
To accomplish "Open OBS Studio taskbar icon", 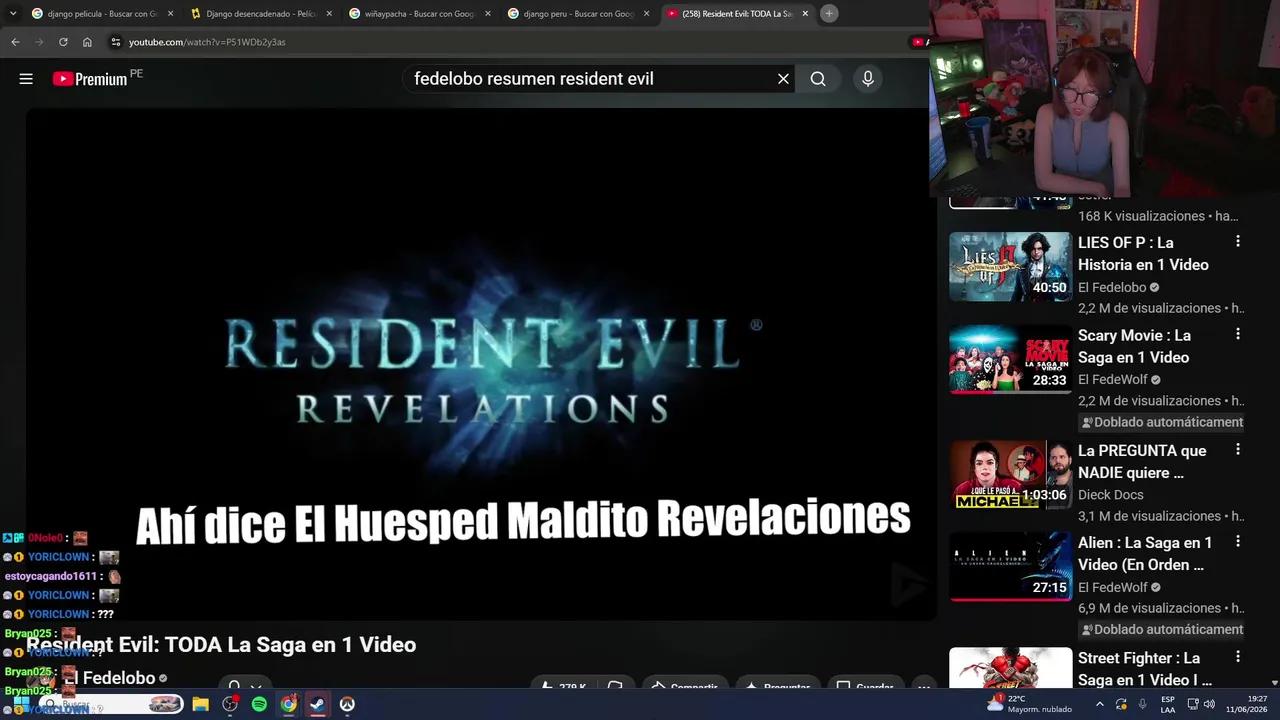I will (230, 704).
